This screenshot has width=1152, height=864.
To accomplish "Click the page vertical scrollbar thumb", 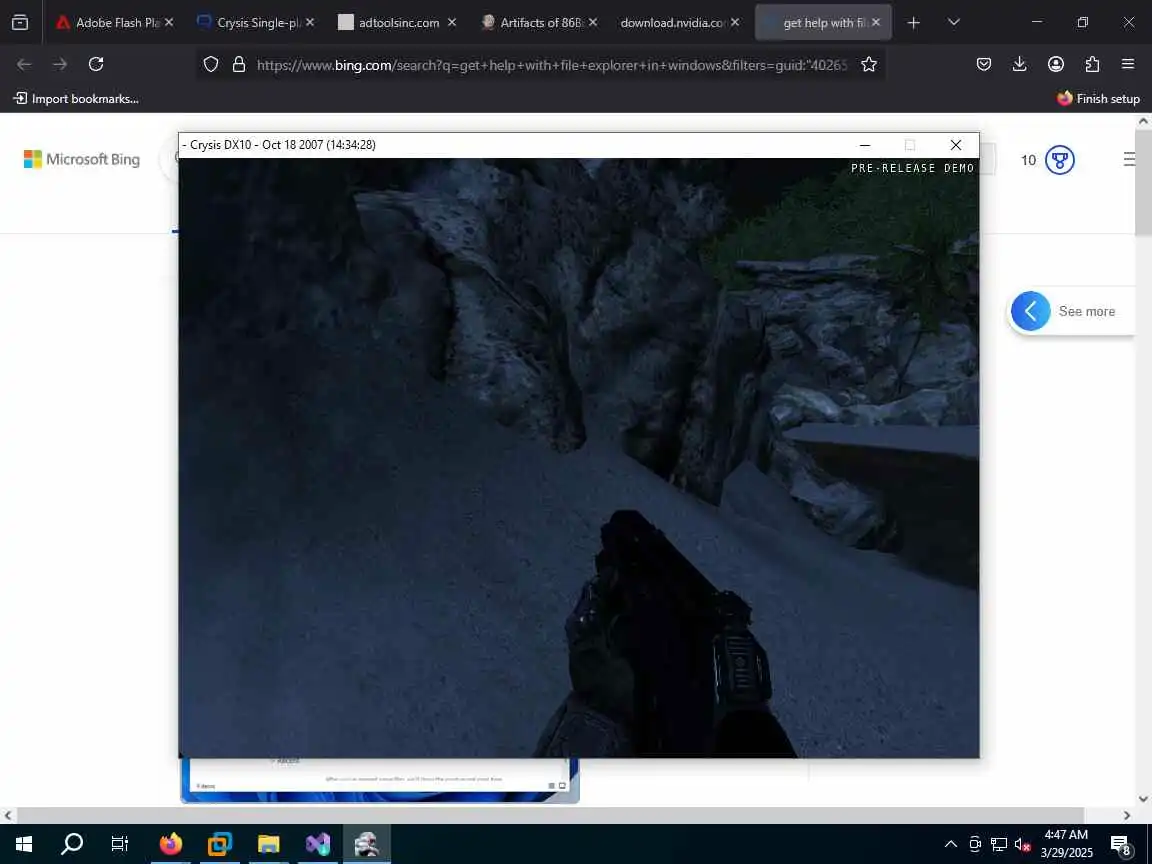I will [1143, 184].
